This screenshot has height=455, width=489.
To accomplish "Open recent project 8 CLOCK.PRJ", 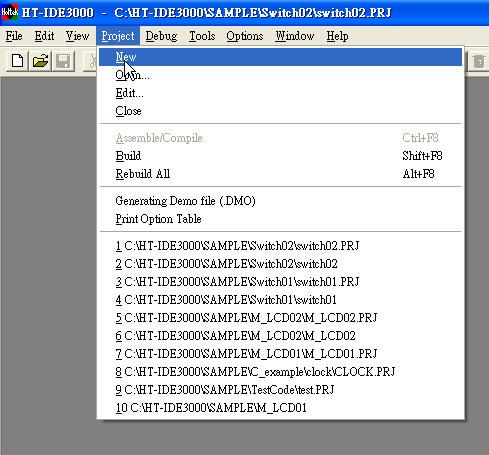I will [280, 372].
